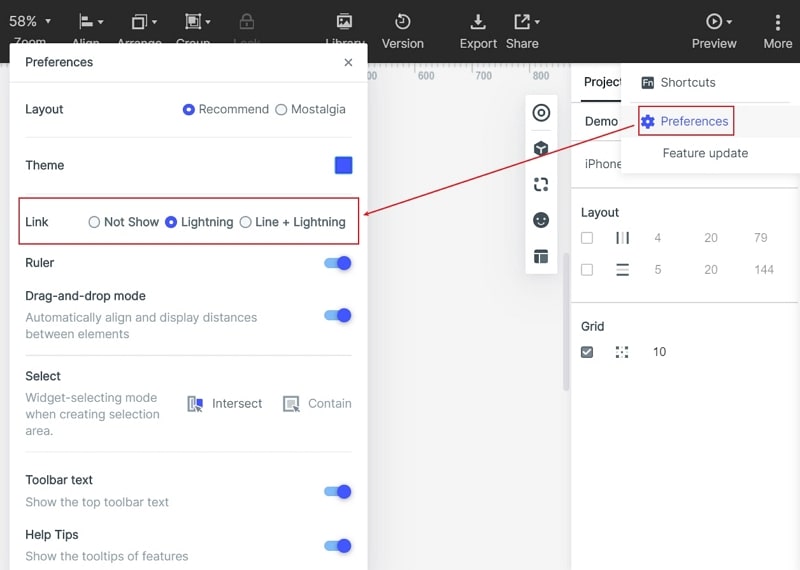The width and height of the screenshot is (800, 570).
Task: Edit row count value 5
Action: click(x=658, y=269)
